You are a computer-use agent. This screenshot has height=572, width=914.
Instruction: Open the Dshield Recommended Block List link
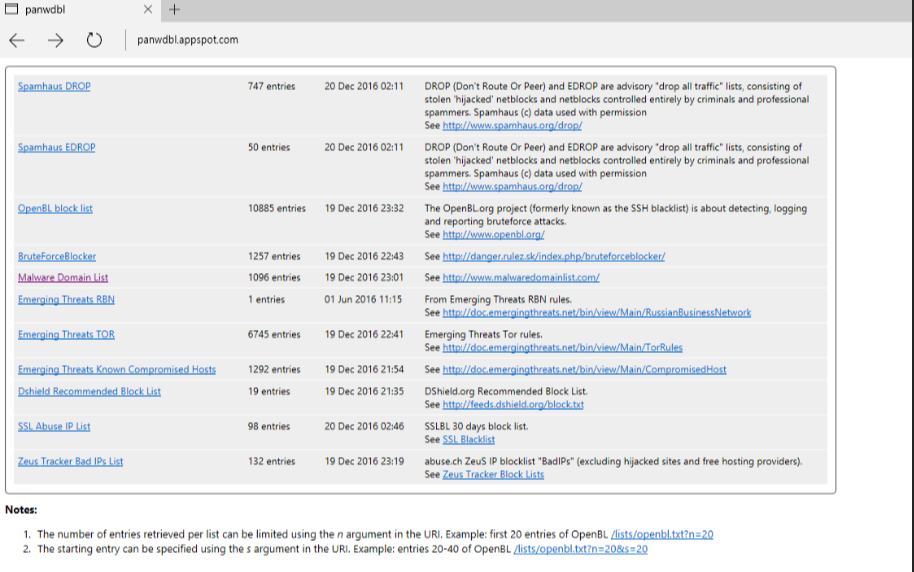point(89,391)
